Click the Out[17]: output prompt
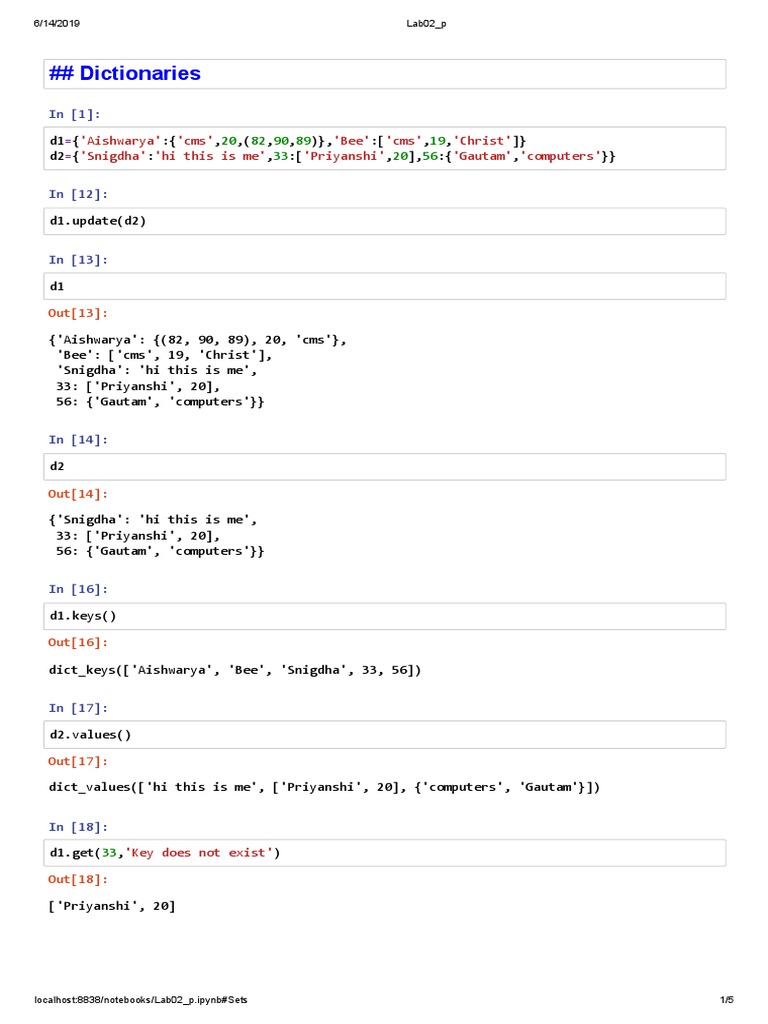 tap(78, 761)
